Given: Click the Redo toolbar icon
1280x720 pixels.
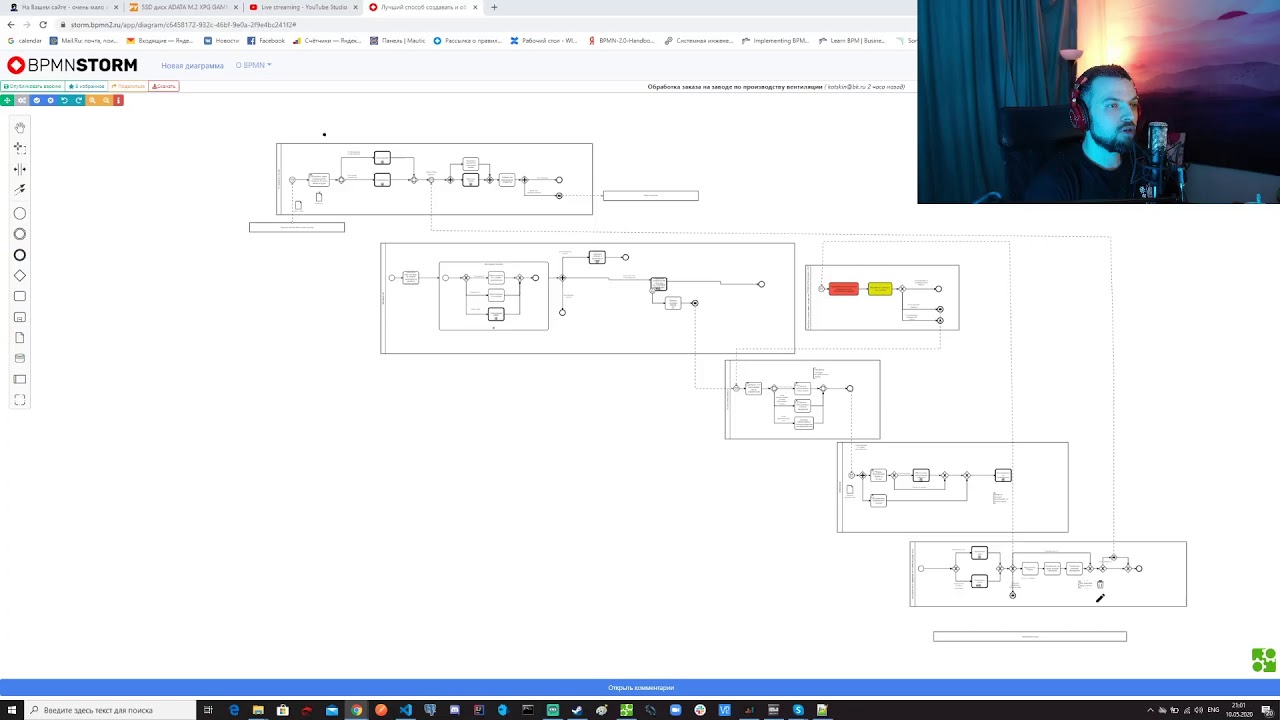Looking at the screenshot, I should pyautogui.click(x=78, y=100).
